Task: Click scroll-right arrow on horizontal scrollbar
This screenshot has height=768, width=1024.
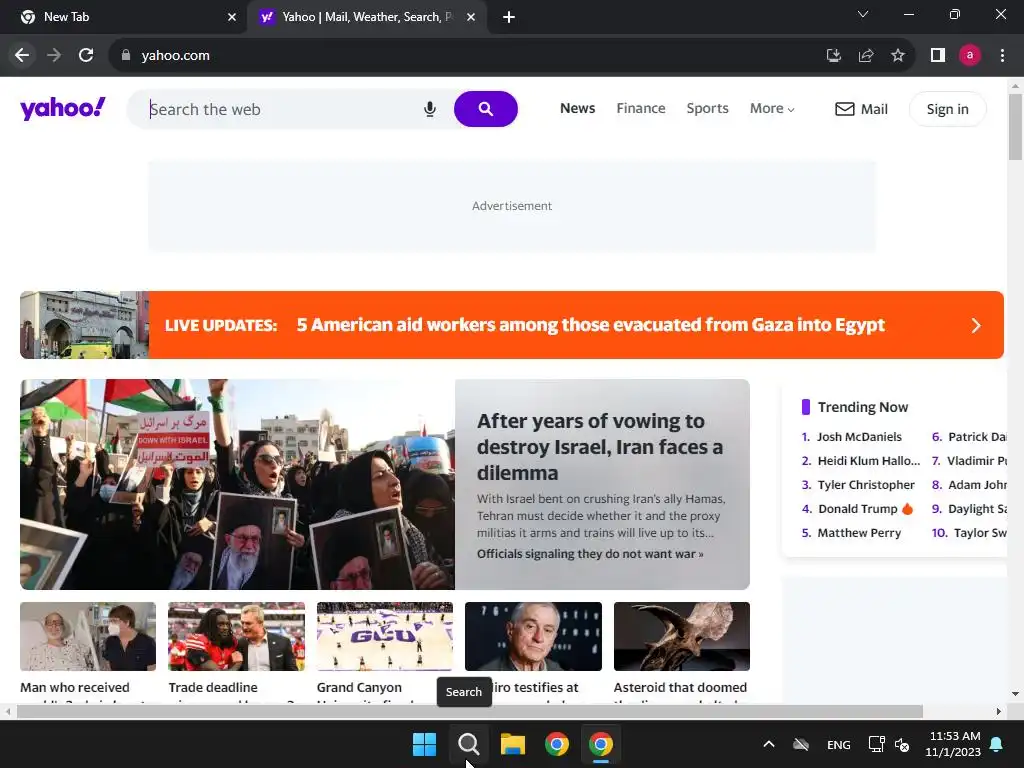Action: click(x=999, y=711)
